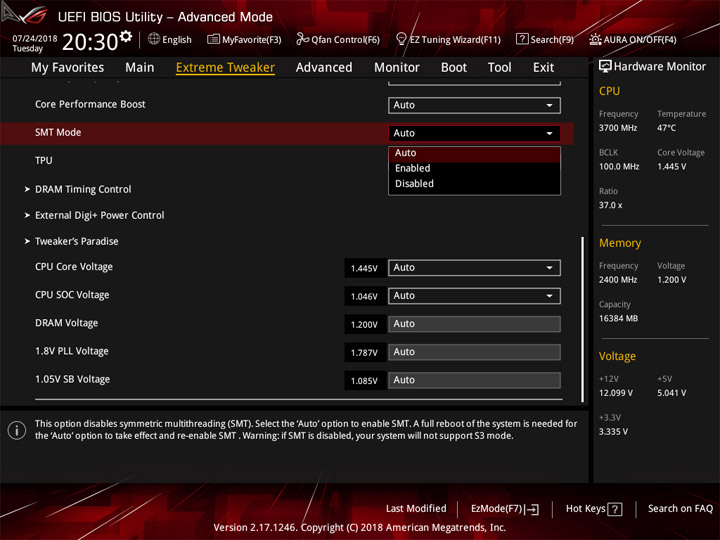Click the settings list scrollbar
The image size is (720, 540).
[x=582, y=319]
